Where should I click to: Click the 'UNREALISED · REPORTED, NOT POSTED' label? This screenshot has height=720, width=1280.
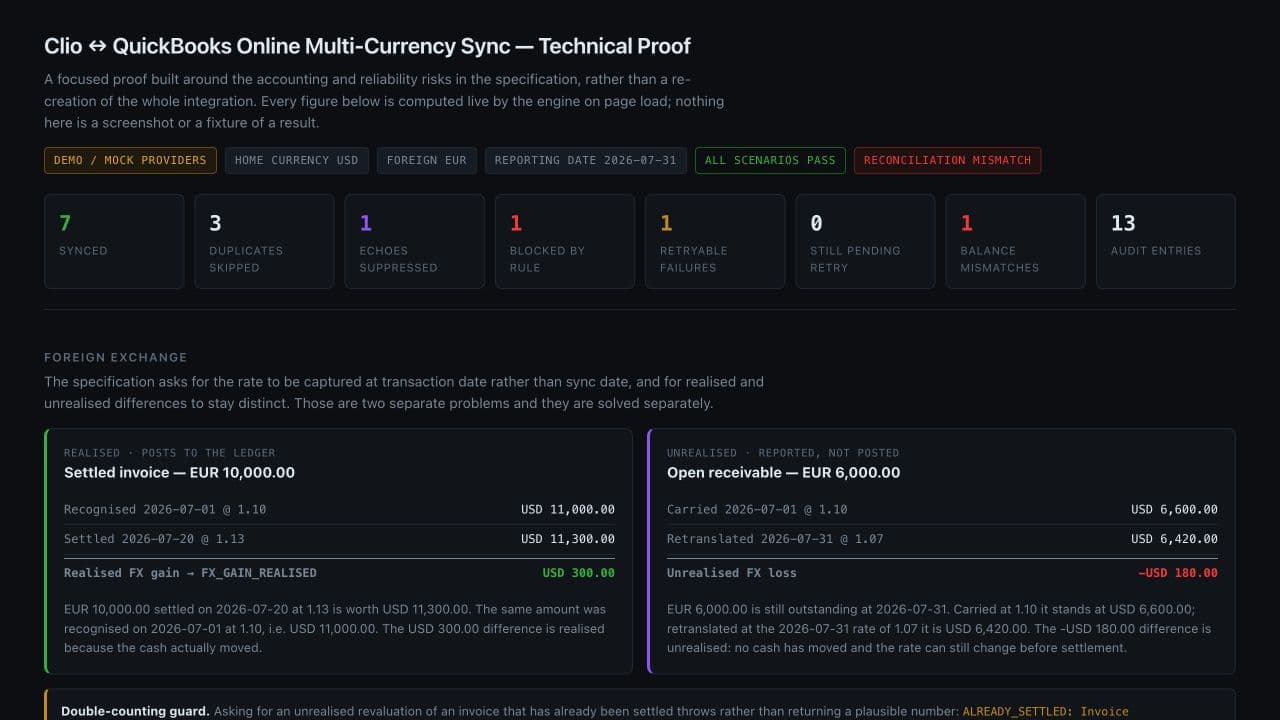783,453
